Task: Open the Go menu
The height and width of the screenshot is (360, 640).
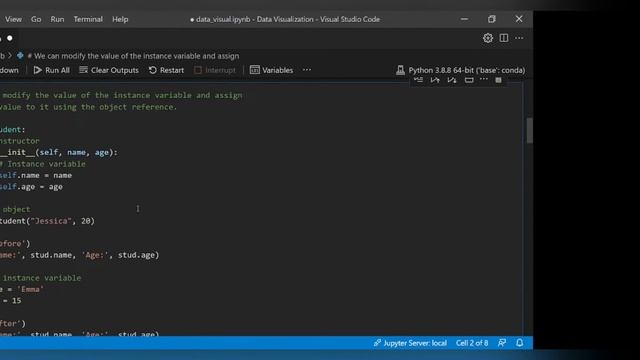Action: tap(36, 19)
